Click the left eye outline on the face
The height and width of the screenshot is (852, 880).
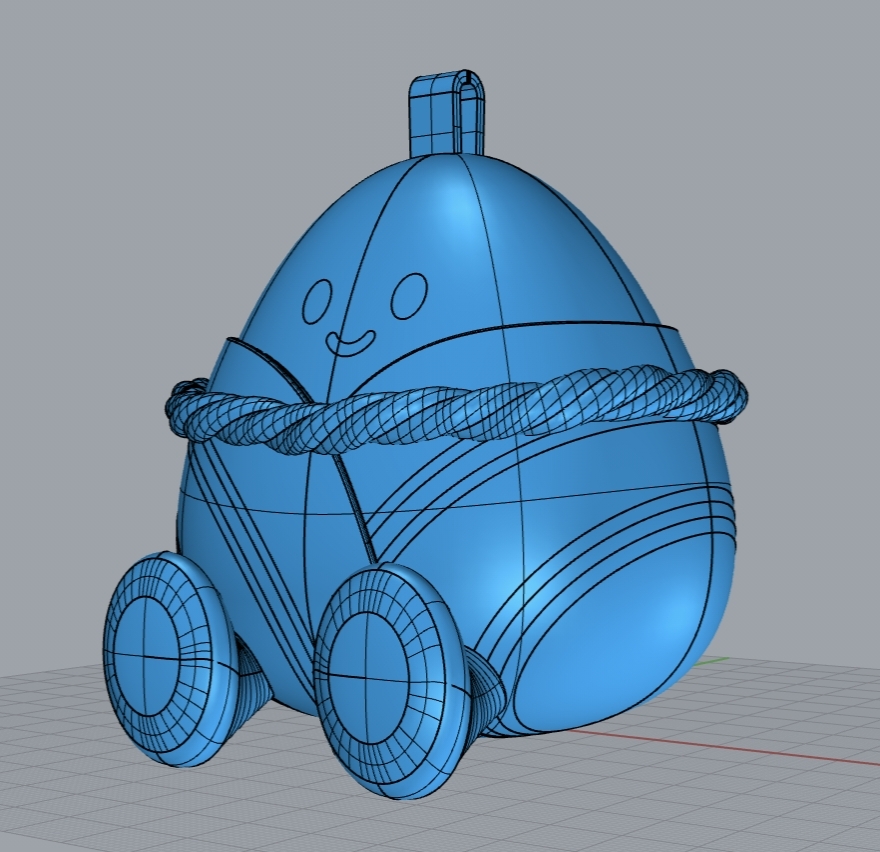[x=318, y=301]
